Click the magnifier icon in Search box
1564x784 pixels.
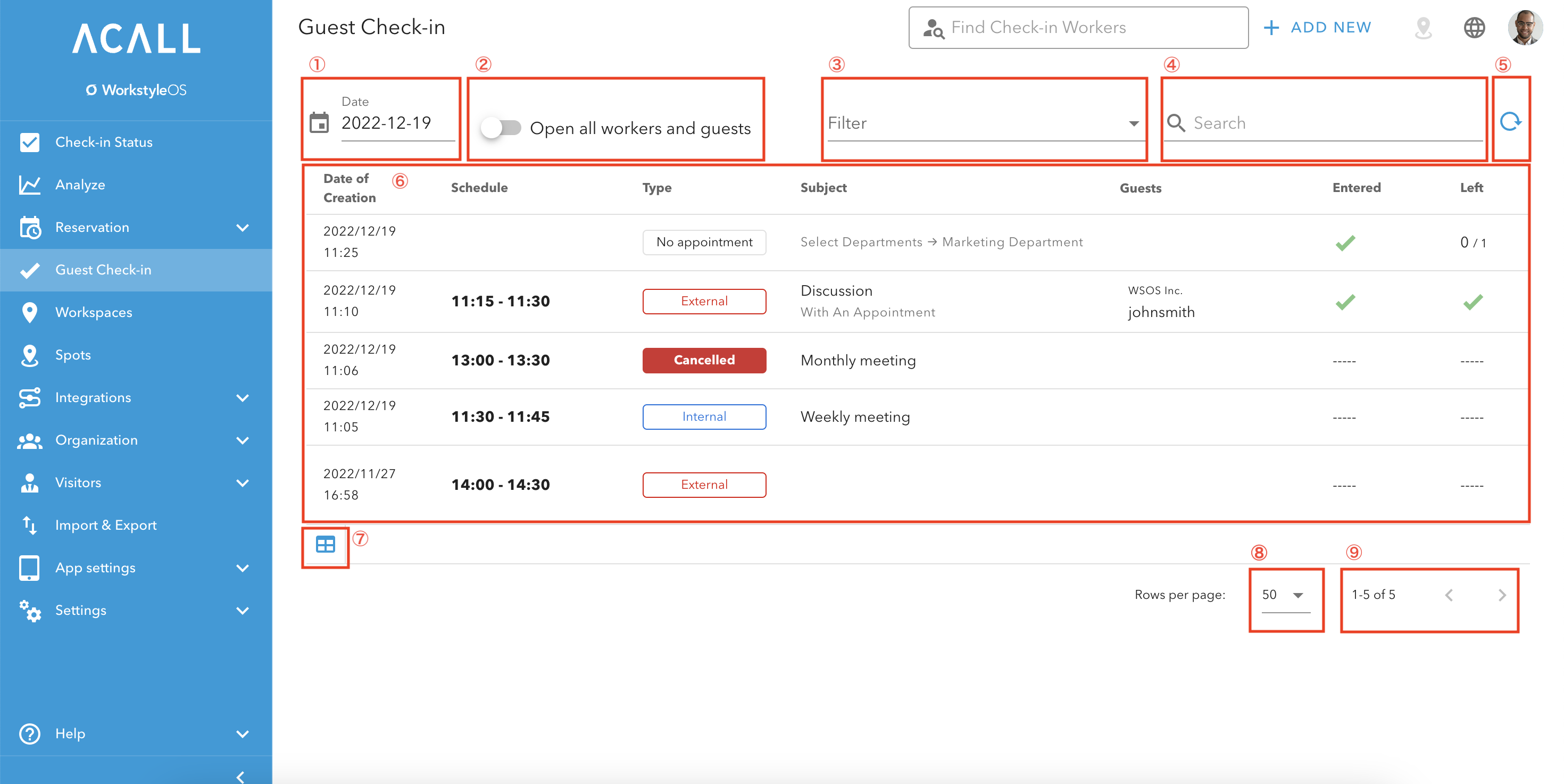(1176, 123)
